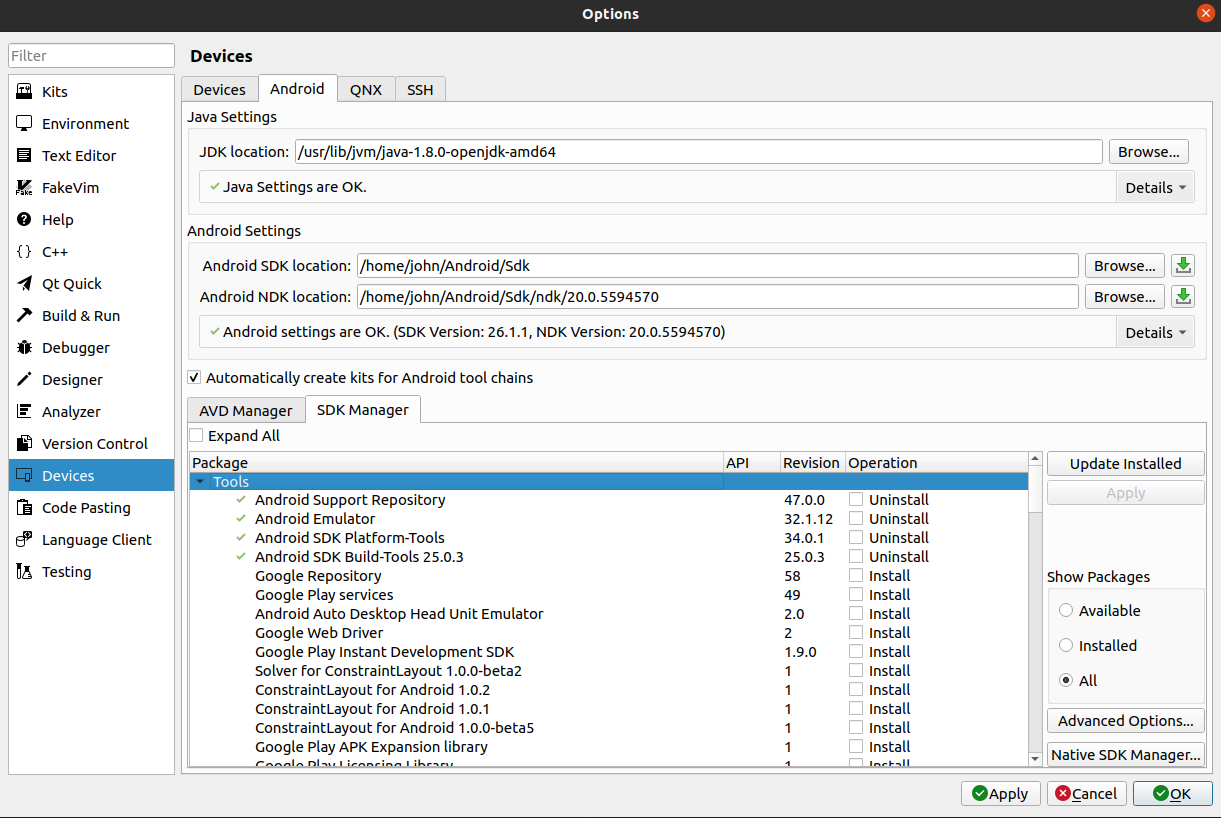Open the Kits category icon in sidebar

click(24, 92)
